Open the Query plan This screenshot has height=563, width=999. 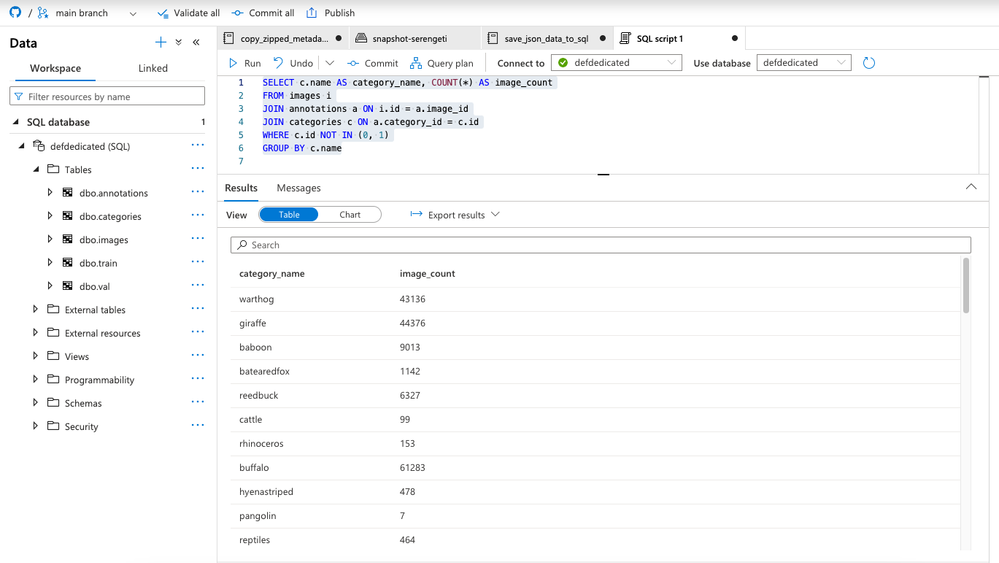[442, 63]
